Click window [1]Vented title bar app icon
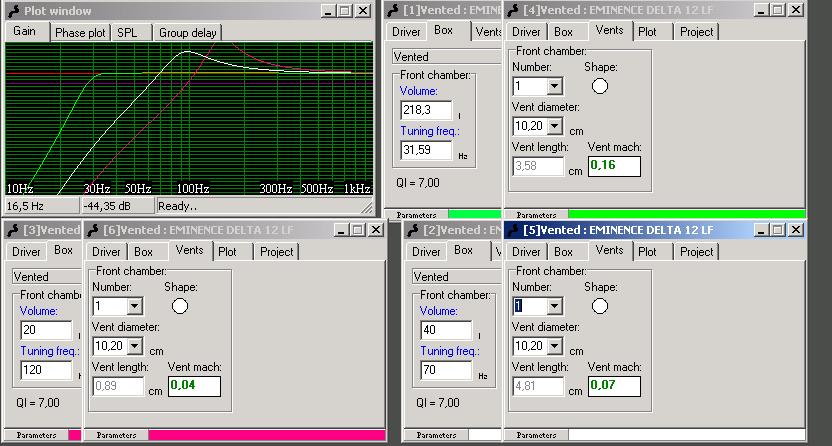The image size is (832, 446). pyautogui.click(x=393, y=10)
